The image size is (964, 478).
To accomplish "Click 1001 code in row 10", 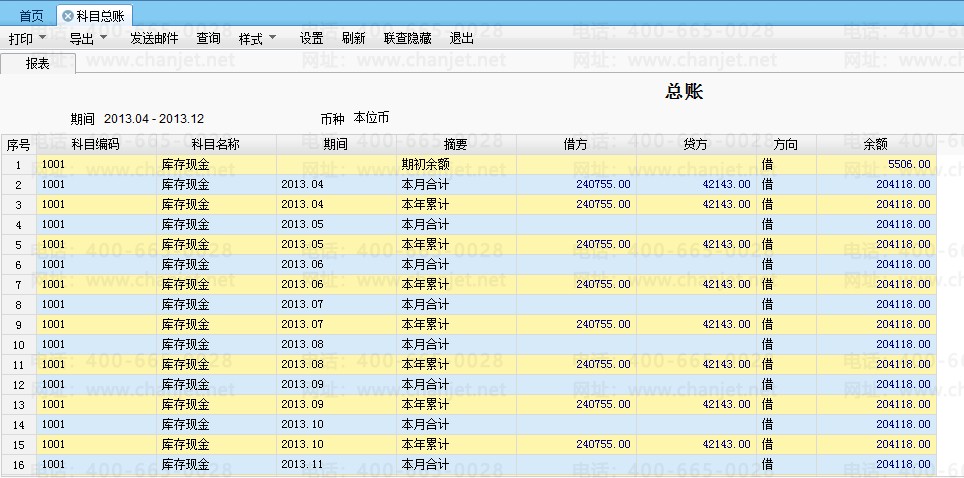I will click(x=96, y=345).
